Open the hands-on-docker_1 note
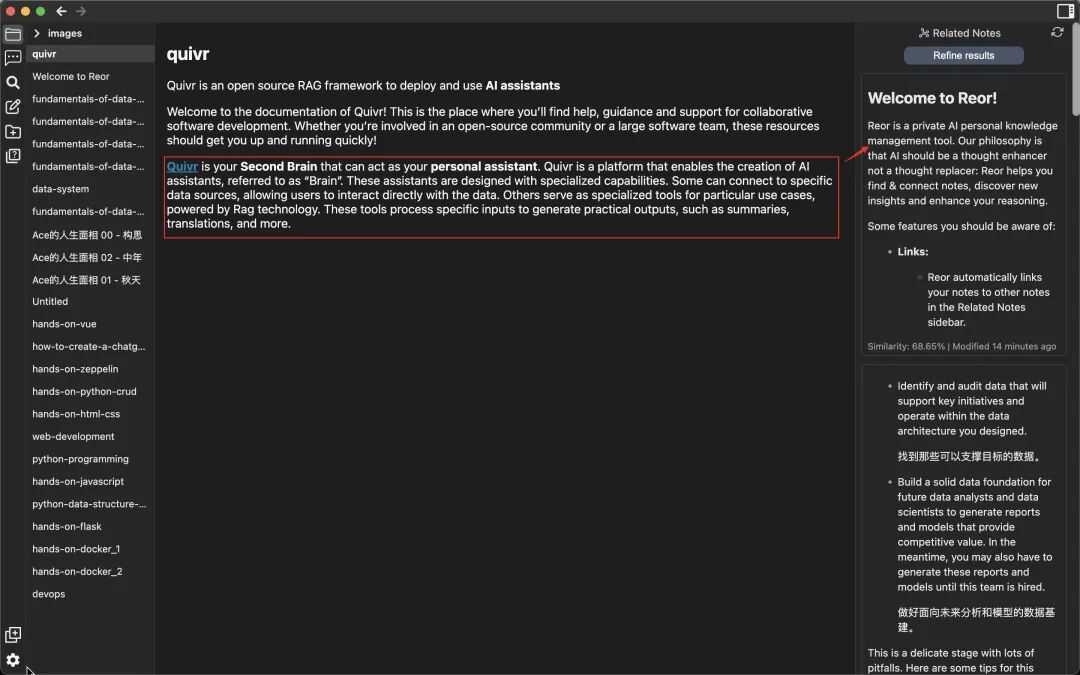This screenshot has height=675, width=1080. click(90, 549)
